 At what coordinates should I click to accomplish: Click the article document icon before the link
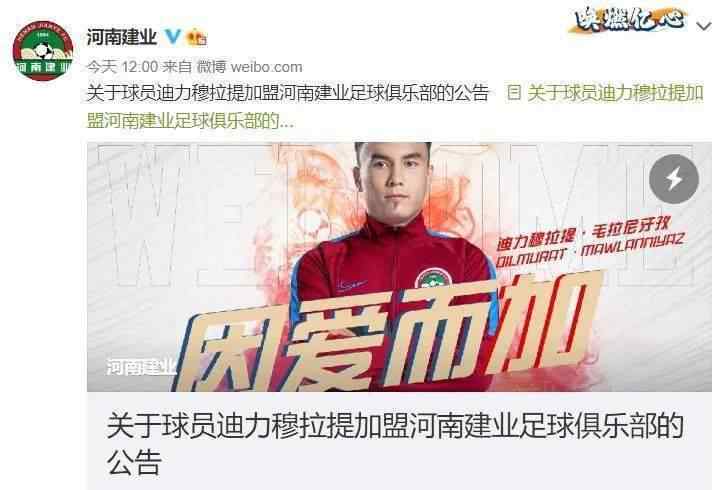point(513,93)
